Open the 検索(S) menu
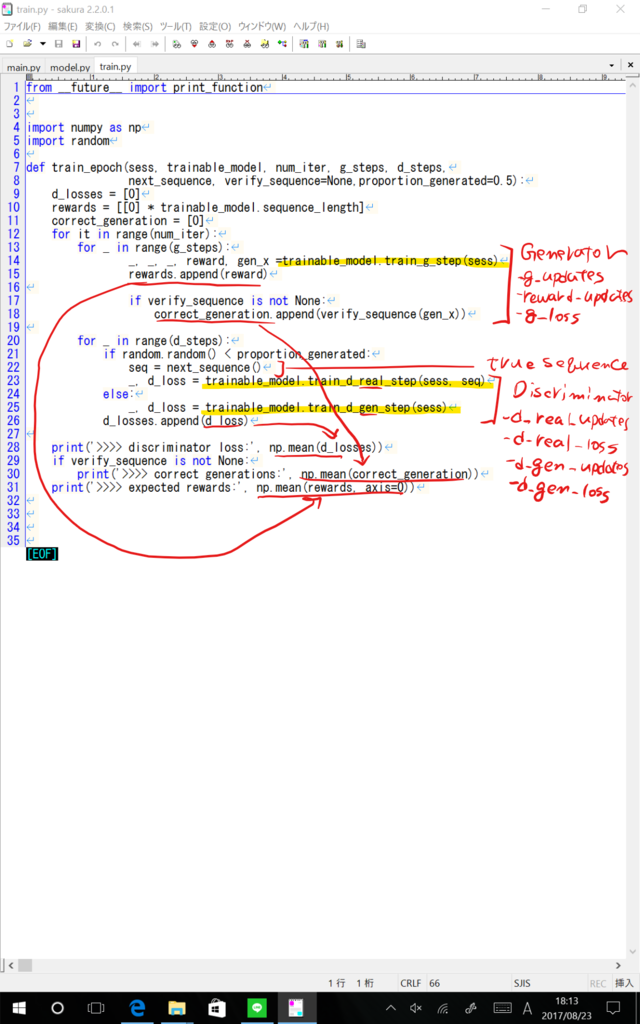Screen dimensions: 640x1024 click(138, 26)
